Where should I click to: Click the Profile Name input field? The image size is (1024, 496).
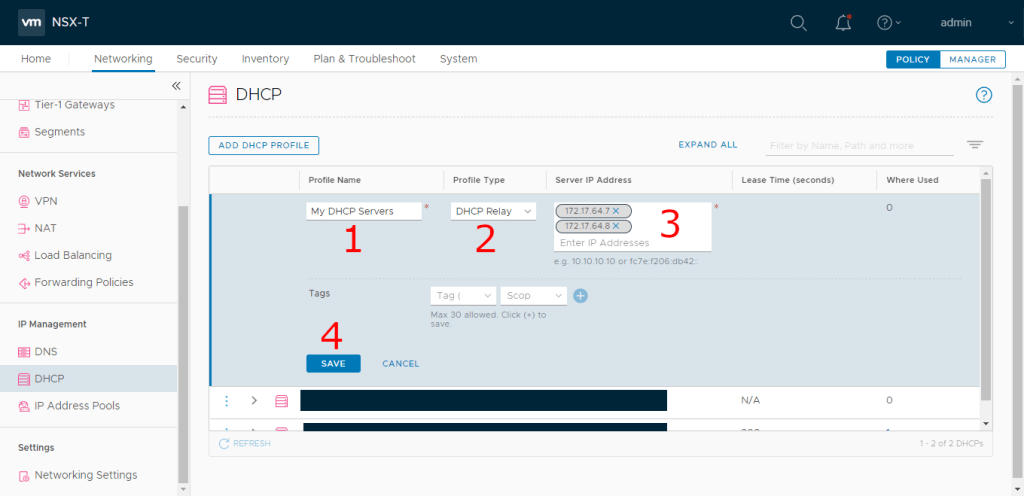point(364,211)
